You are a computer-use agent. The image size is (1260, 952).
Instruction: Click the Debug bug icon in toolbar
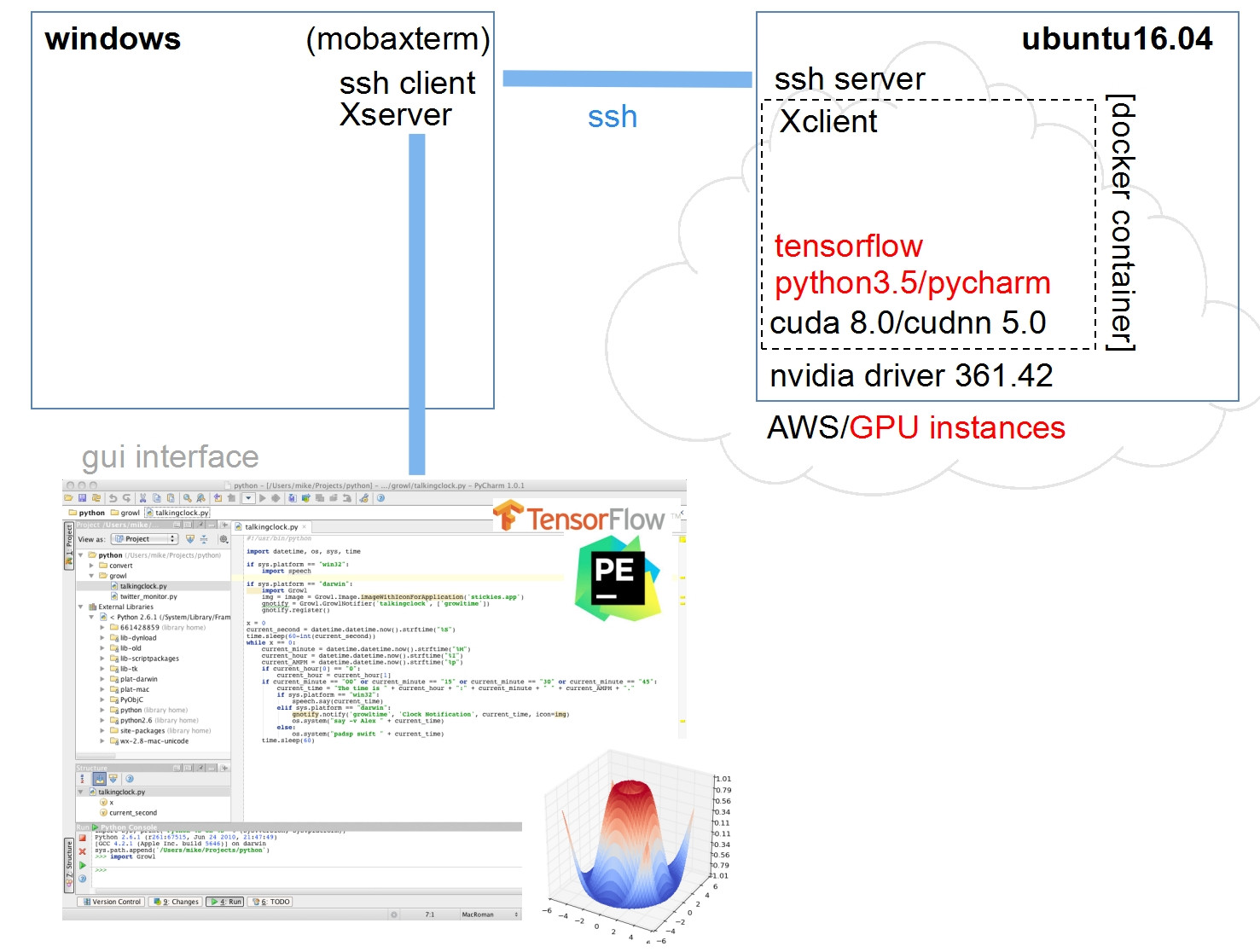[x=276, y=498]
